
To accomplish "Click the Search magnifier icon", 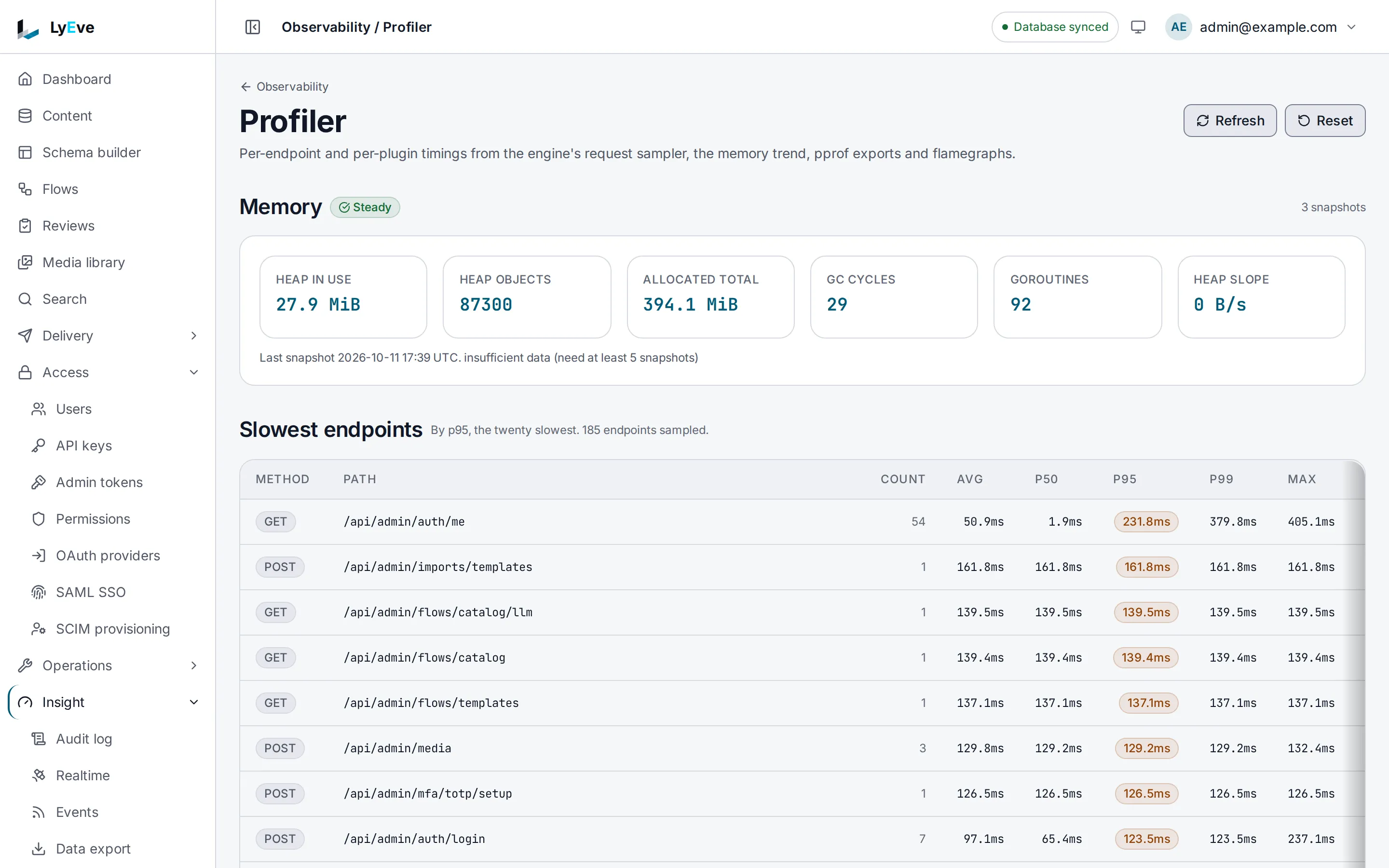I will click(25, 299).
